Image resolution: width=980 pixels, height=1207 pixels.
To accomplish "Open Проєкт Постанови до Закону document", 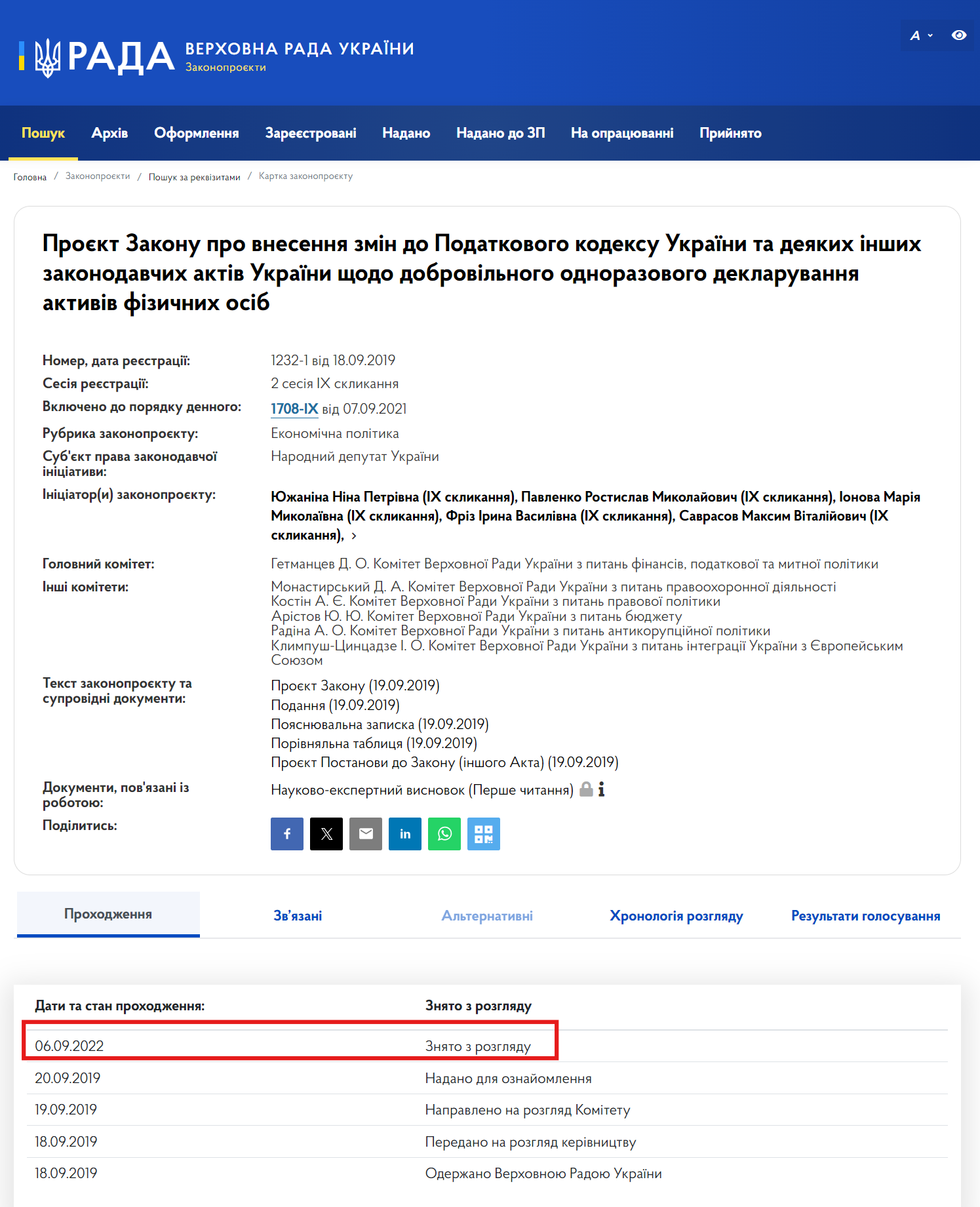I will pos(445,762).
